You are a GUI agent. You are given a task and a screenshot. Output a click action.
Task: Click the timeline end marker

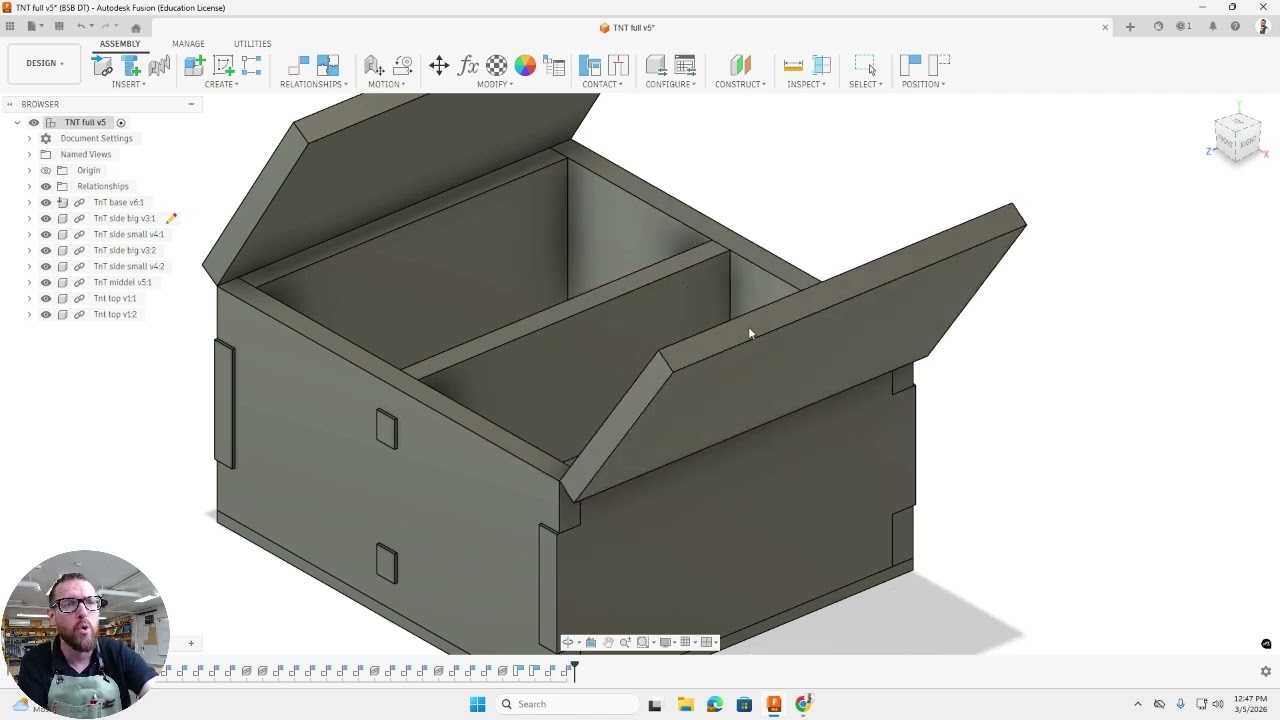[574, 670]
